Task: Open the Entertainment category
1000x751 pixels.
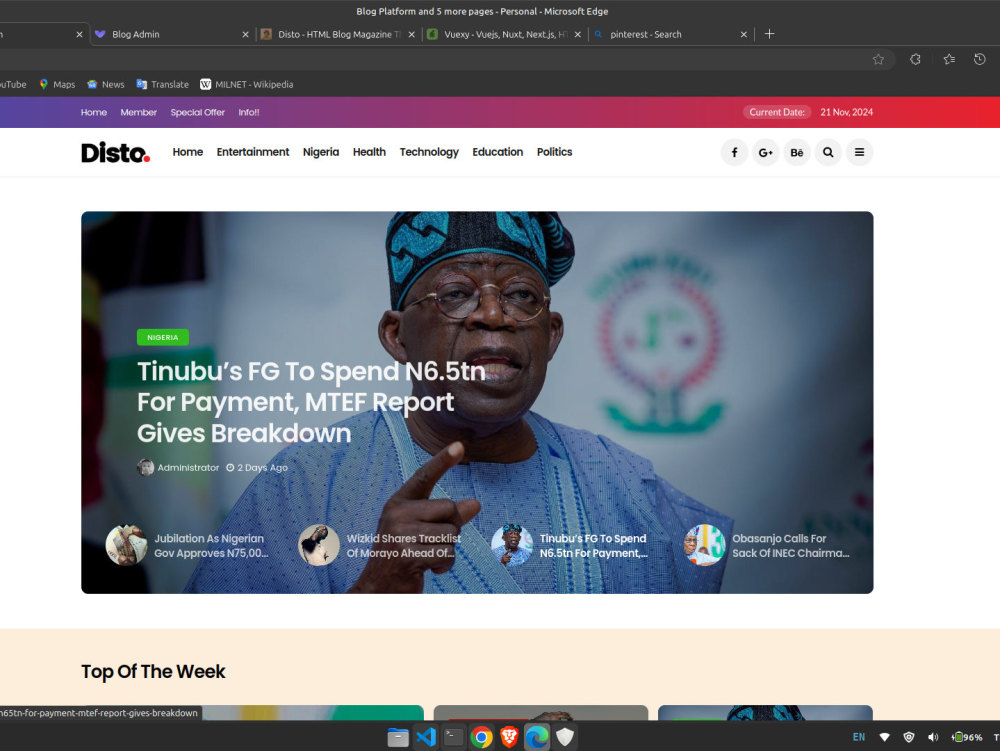Action: pyautogui.click(x=253, y=152)
